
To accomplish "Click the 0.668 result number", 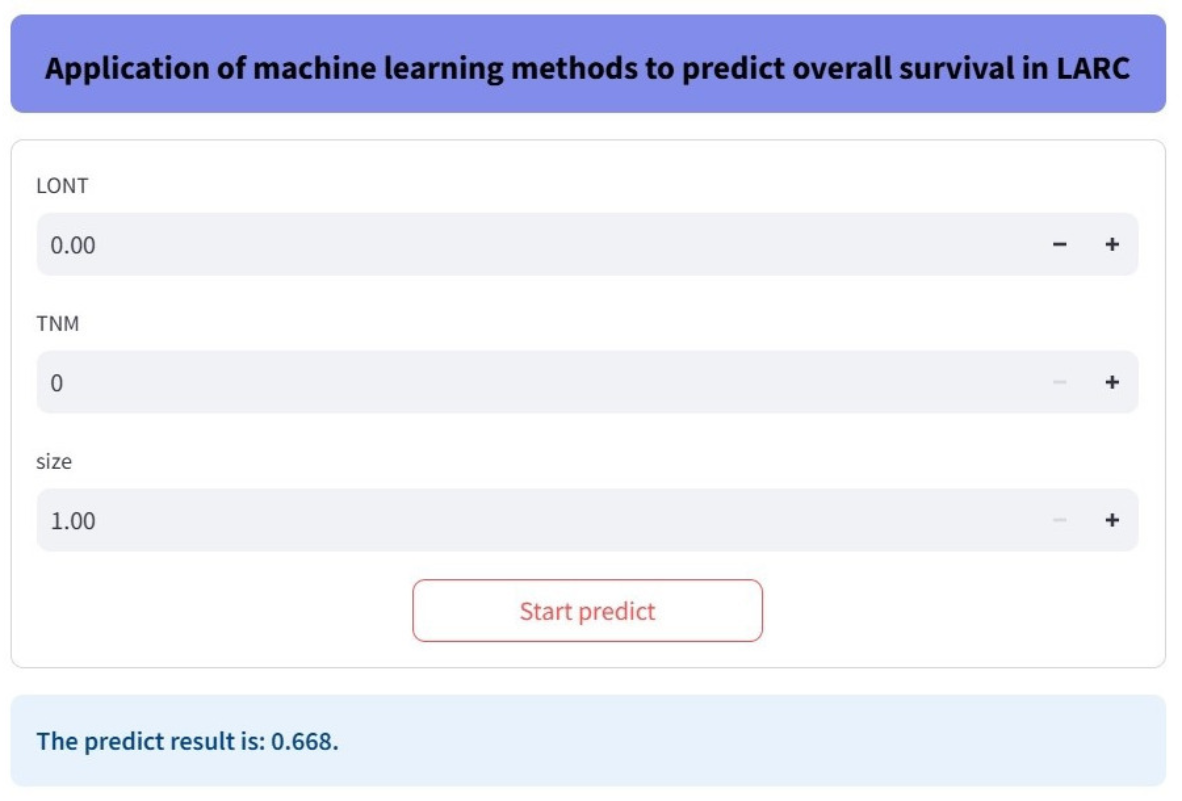I will (x=304, y=742).
